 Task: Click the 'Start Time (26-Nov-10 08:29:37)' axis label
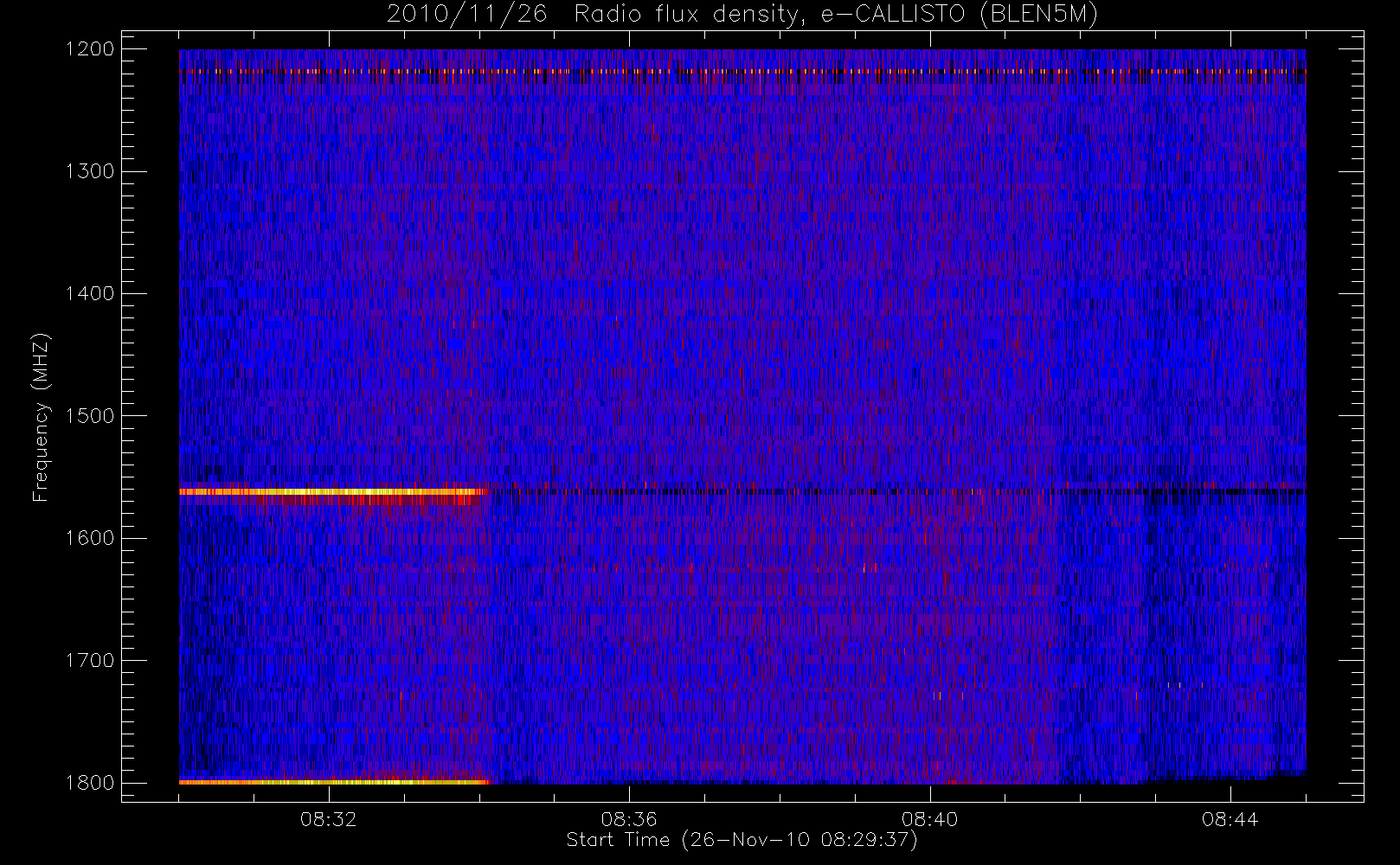pyautogui.click(x=742, y=840)
